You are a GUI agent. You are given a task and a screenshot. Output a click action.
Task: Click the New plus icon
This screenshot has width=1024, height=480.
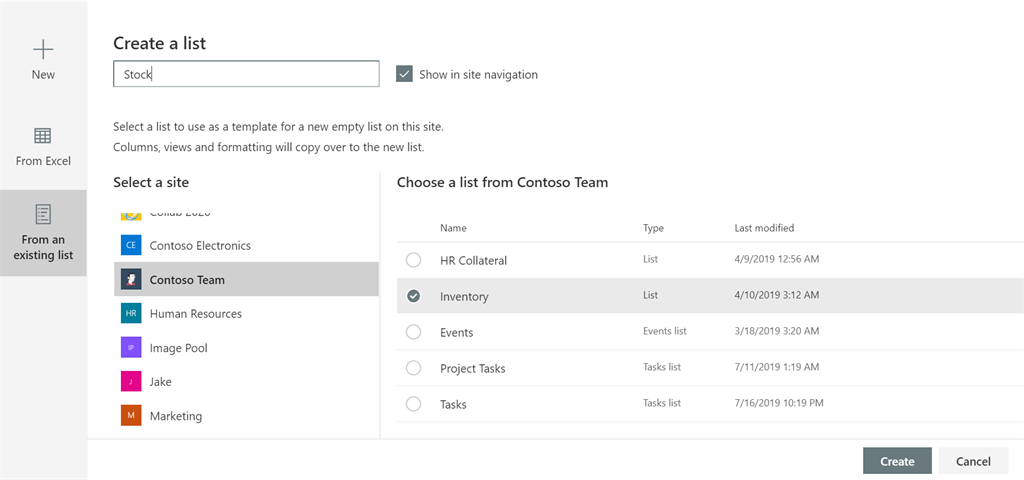pos(43,50)
